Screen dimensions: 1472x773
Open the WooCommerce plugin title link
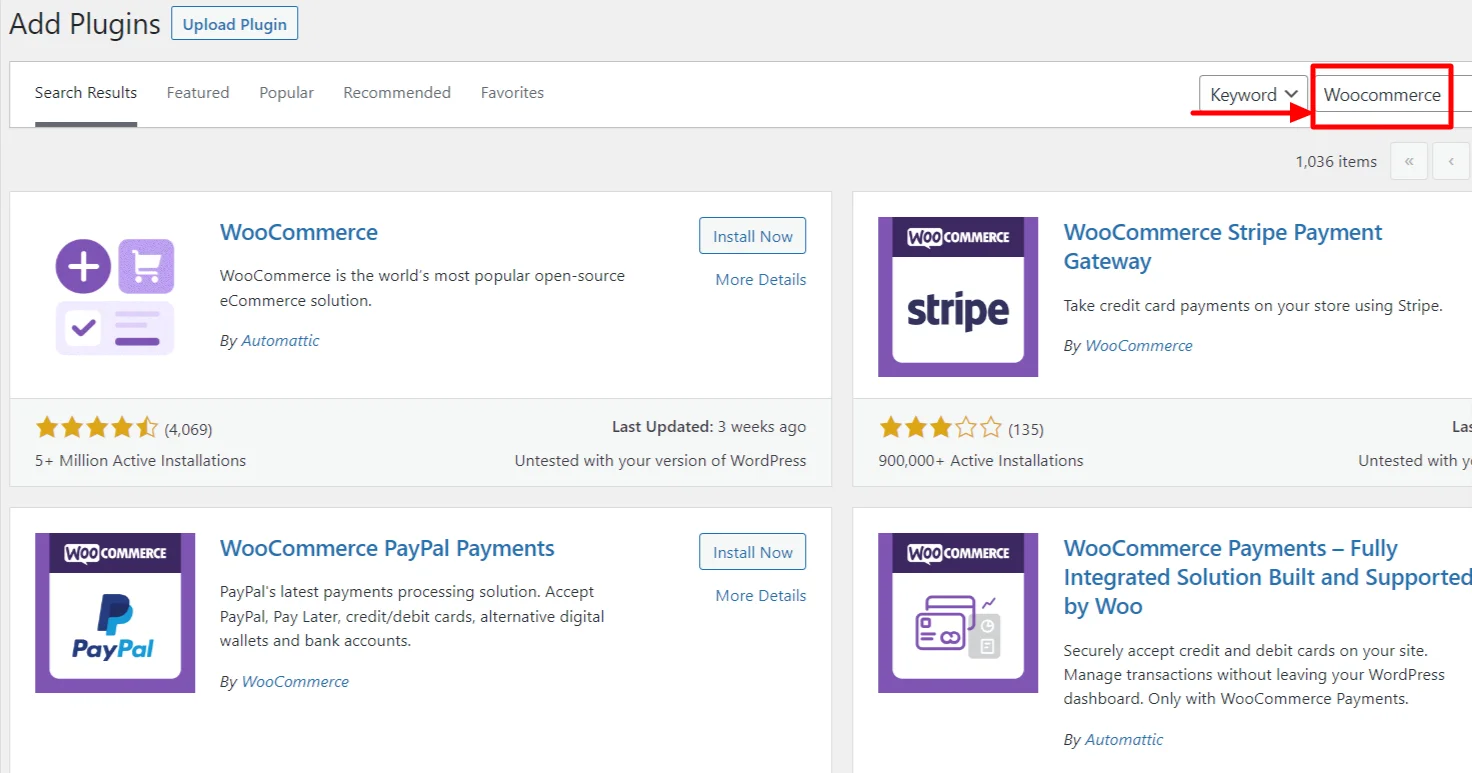coord(299,232)
